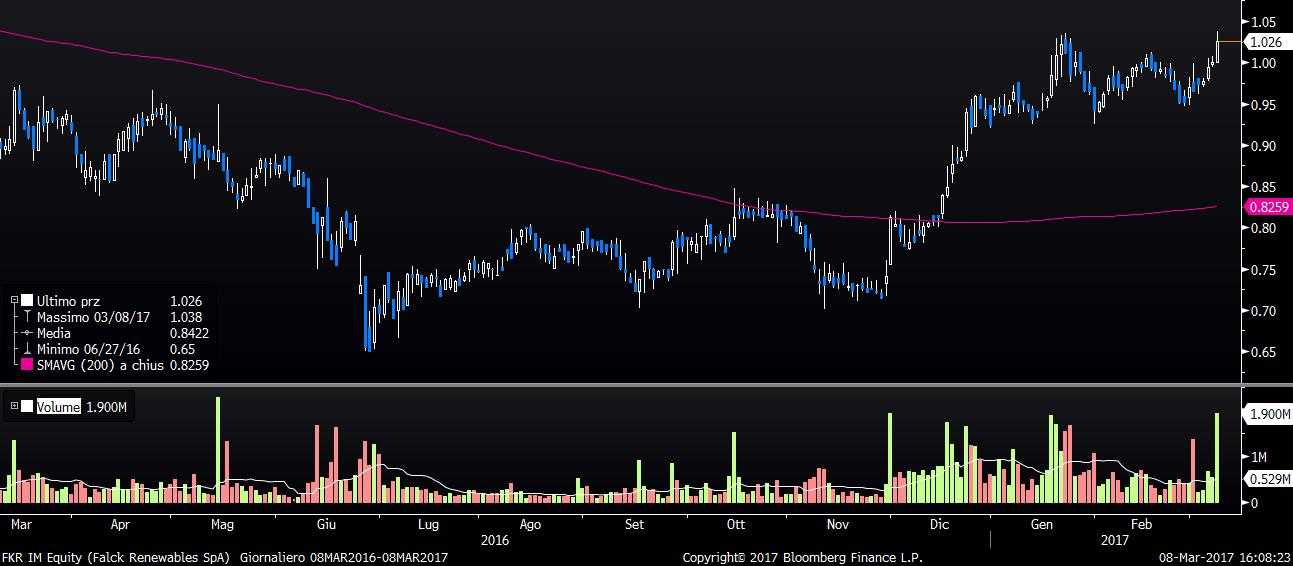
Task: Click the Massimo high marker icon
Action: click(27, 317)
